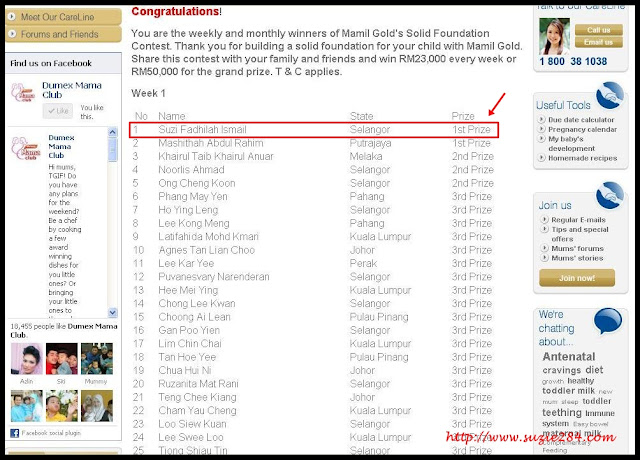Select winner name Agnes Tan Lian Choo

[x=207, y=250]
